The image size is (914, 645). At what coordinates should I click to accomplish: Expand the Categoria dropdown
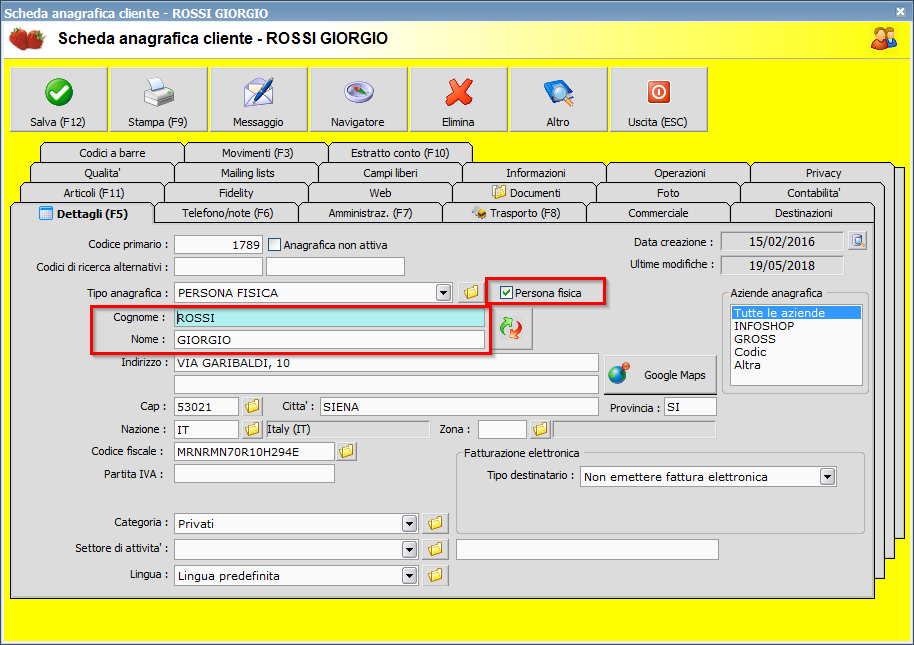pyautogui.click(x=409, y=523)
